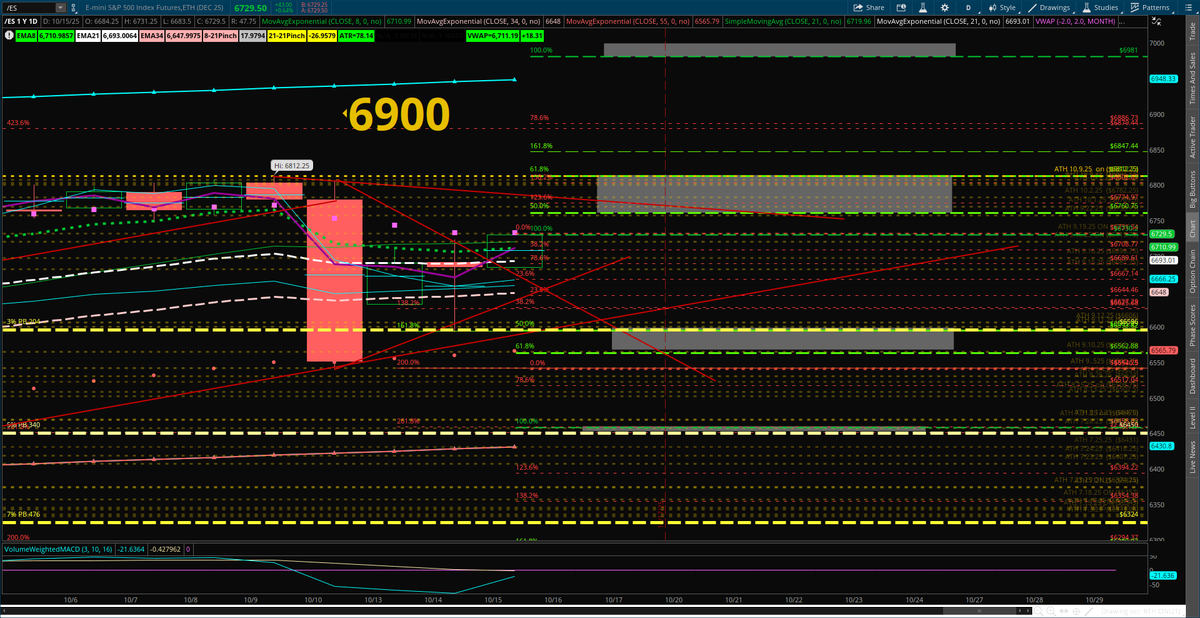Click the last price 6729.50 in header
Image resolution: width=1200 pixels, height=618 pixels.
250,8
